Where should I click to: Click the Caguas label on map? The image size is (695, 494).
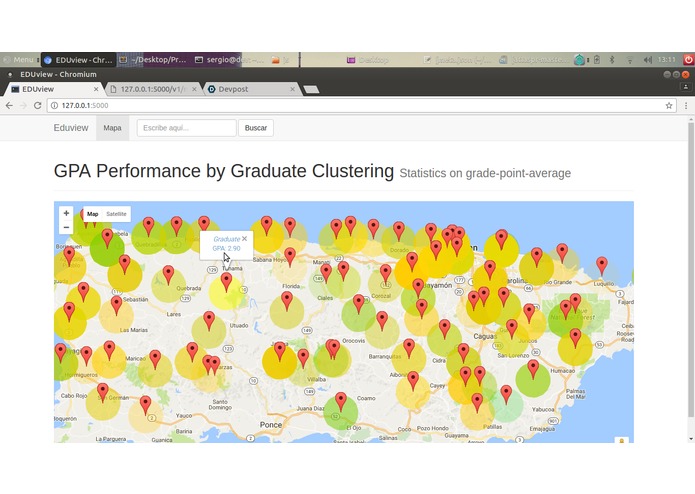(x=485, y=336)
